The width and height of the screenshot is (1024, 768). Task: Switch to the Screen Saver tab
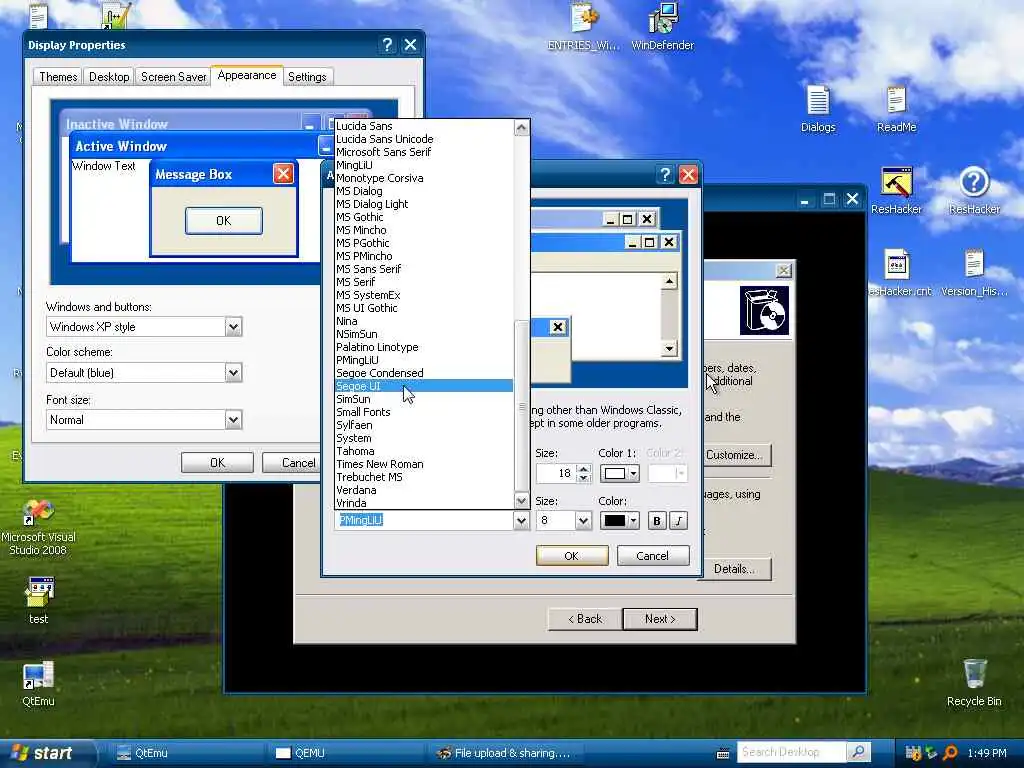pos(174,77)
